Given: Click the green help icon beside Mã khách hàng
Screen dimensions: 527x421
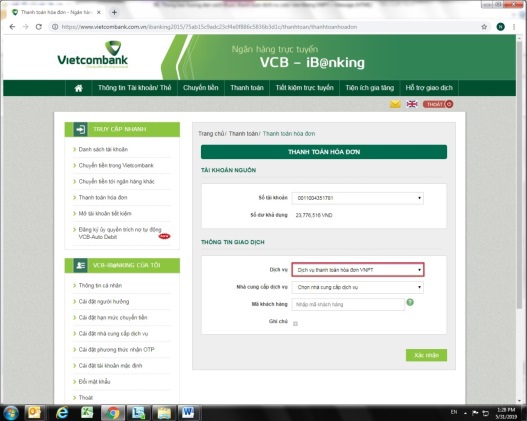Looking at the screenshot, I should click(x=410, y=302).
